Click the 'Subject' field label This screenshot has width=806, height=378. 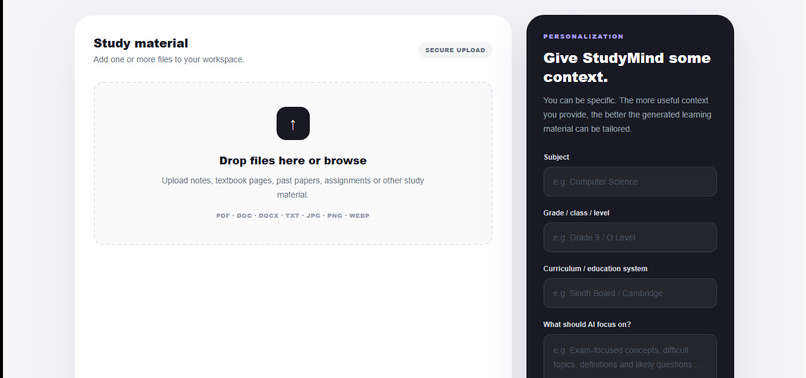556,157
